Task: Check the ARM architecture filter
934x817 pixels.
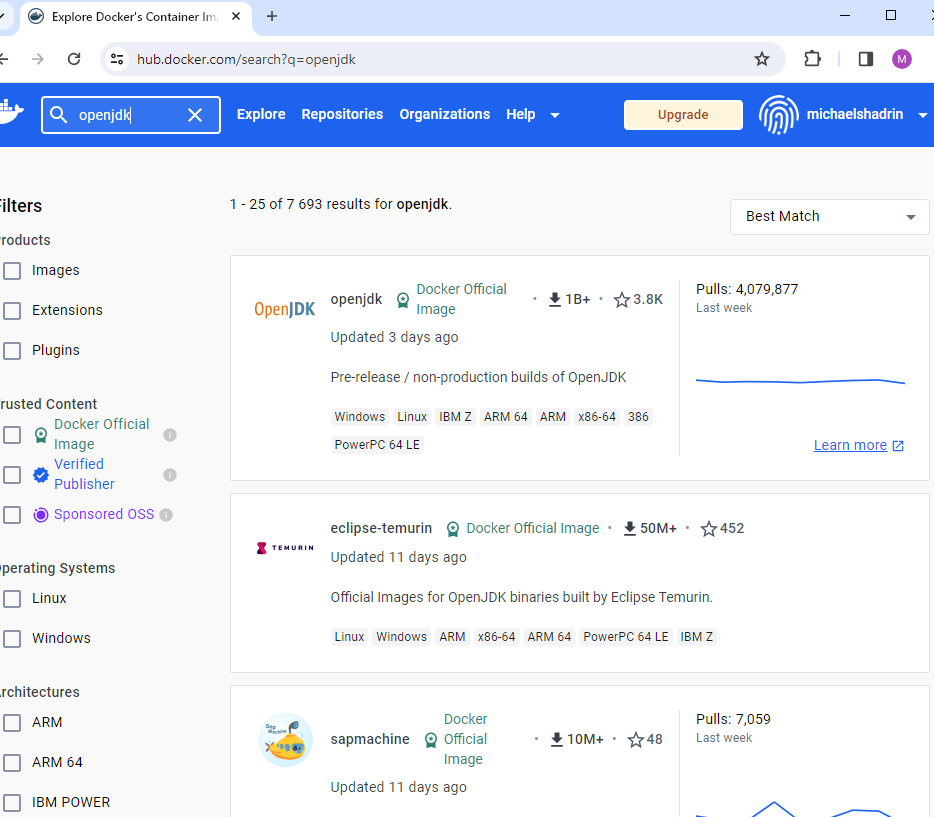Action: [12, 722]
